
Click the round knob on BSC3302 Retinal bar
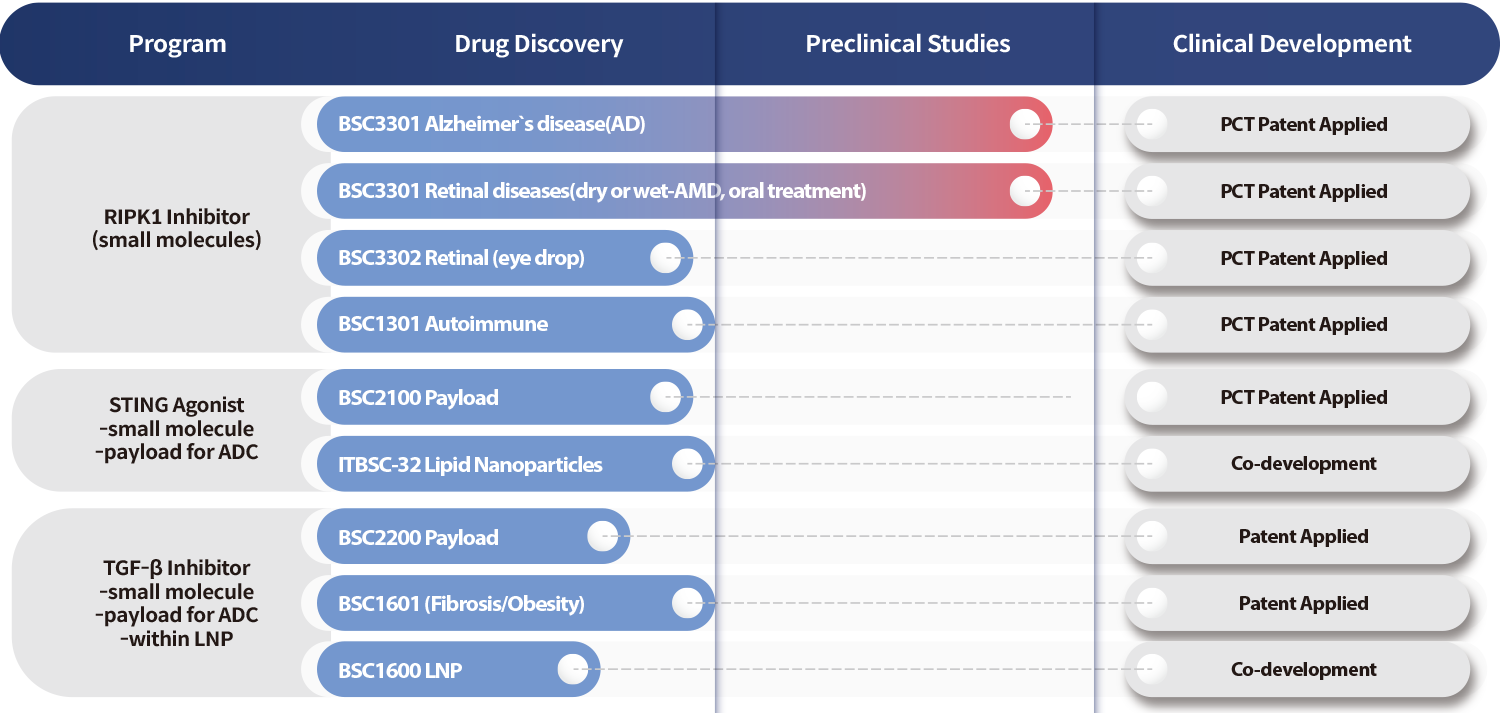pyautogui.click(x=665, y=258)
